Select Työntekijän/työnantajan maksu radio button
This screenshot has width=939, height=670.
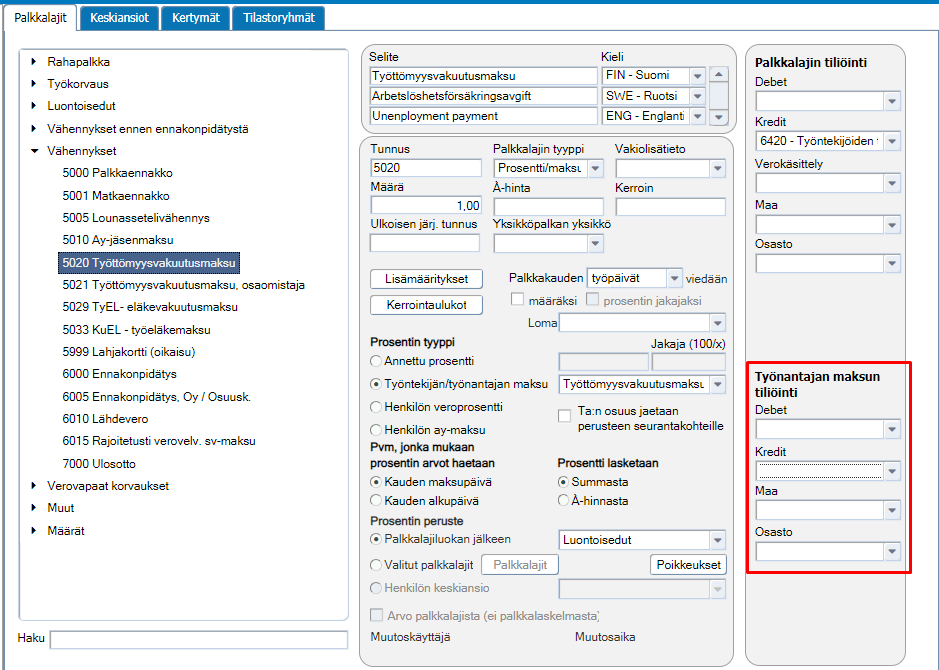click(x=376, y=384)
